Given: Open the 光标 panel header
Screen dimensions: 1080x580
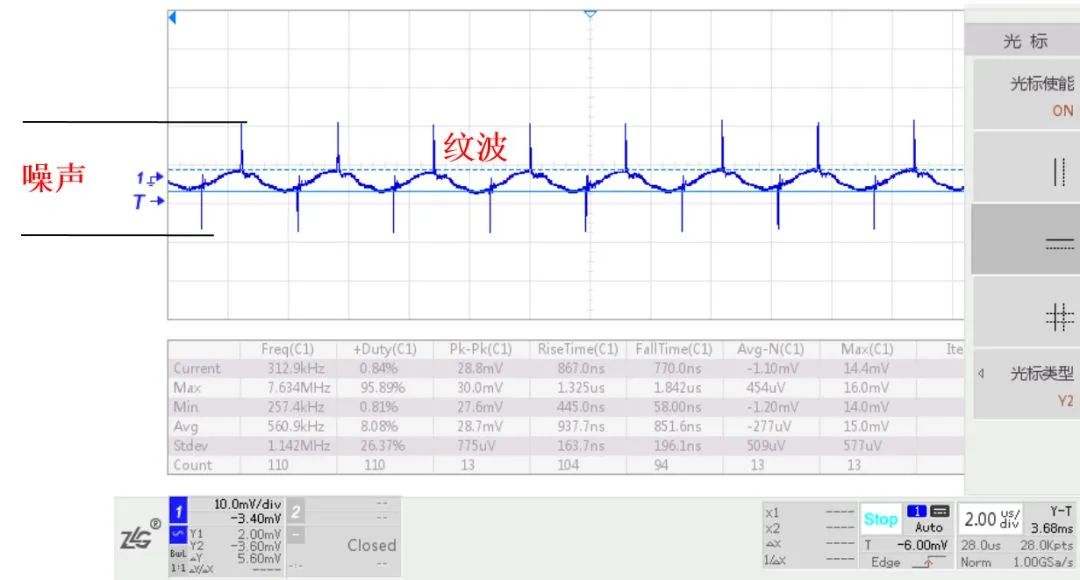Looking at the screenshot, I should (x=1024, y=38).
